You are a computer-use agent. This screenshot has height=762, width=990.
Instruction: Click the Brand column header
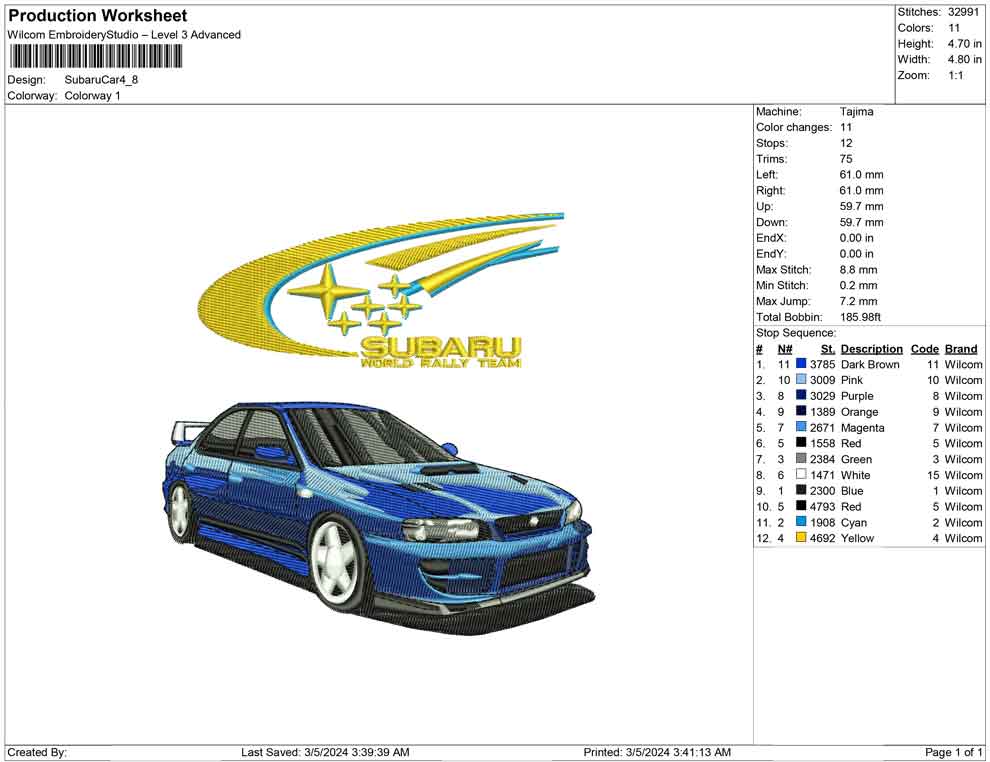pyautogui.click(x=961, y=348)
